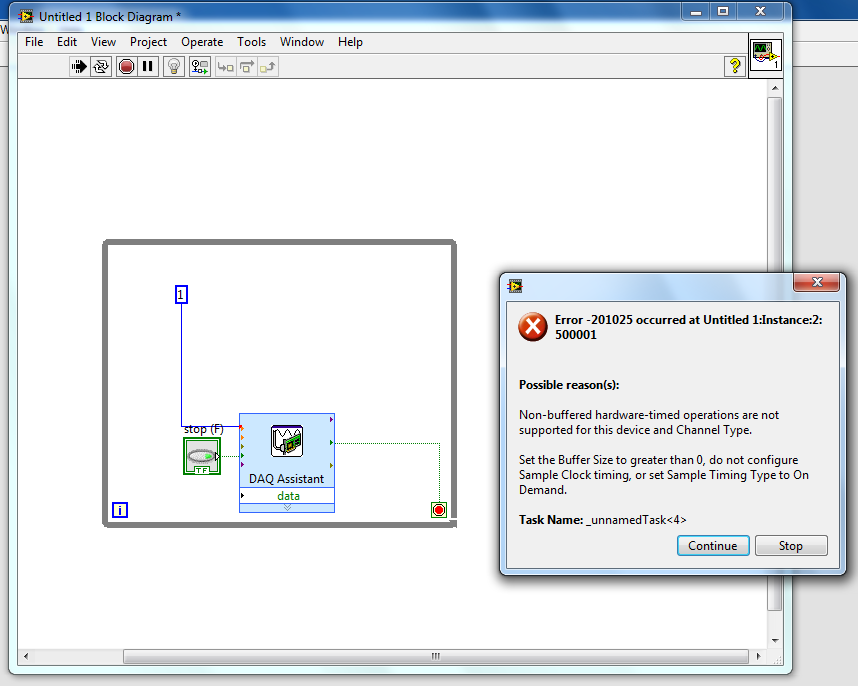Image resolution: width=858 pixels, height=686 pixels.
Task: Click the Run arrow toolbar button
Action: pyautogui.click(x=79, y=67)
